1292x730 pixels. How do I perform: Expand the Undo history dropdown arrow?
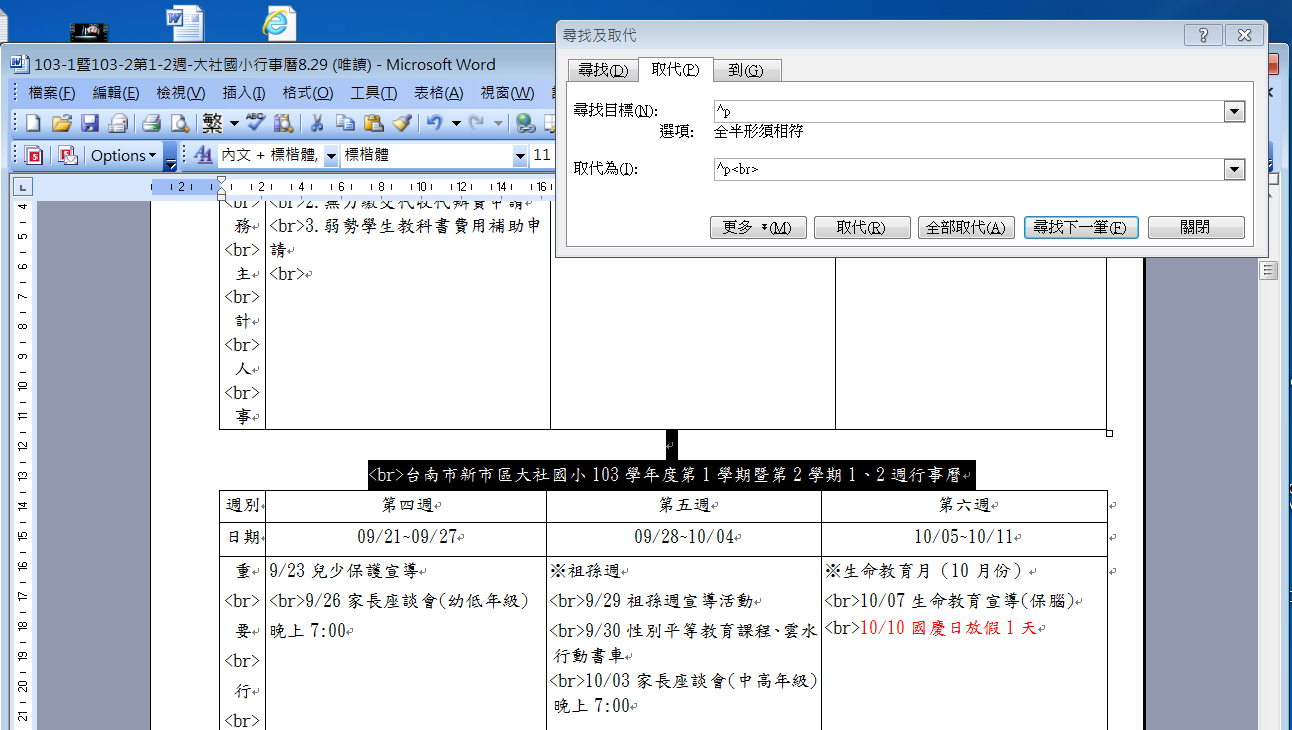456,124
